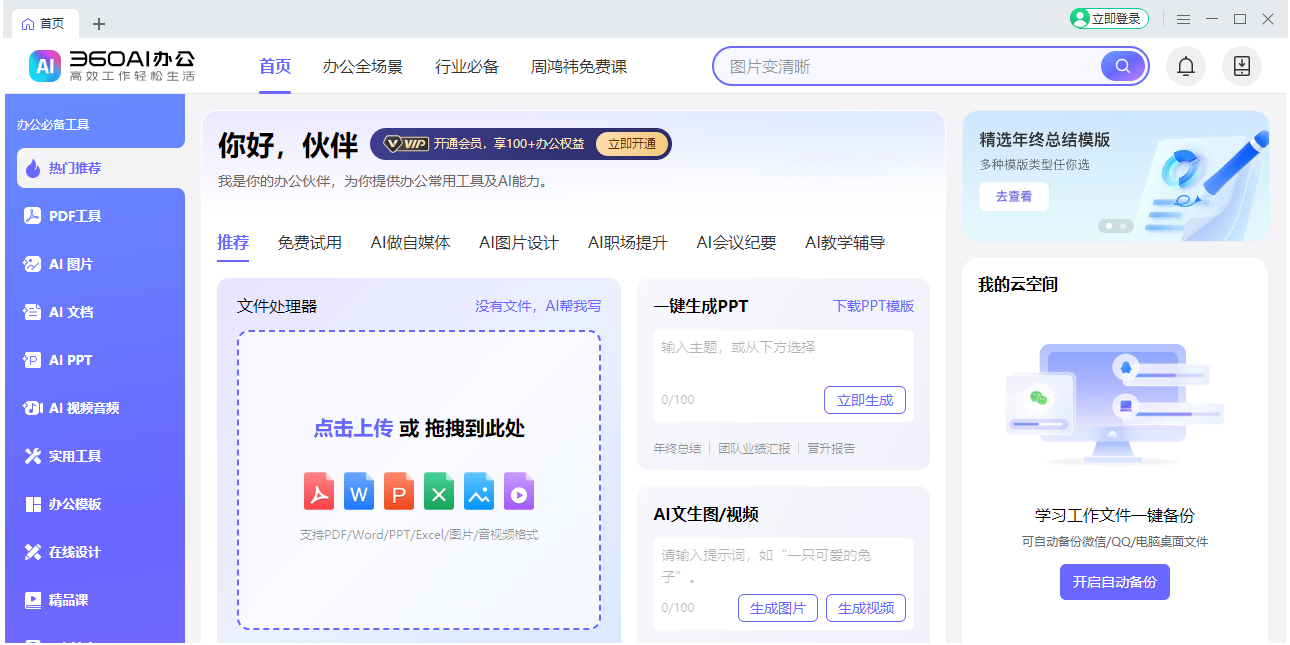This screenshot has width=1290, height=645.
Task: Open the AI PPT sidebar tool
Action: pos(70,359)
